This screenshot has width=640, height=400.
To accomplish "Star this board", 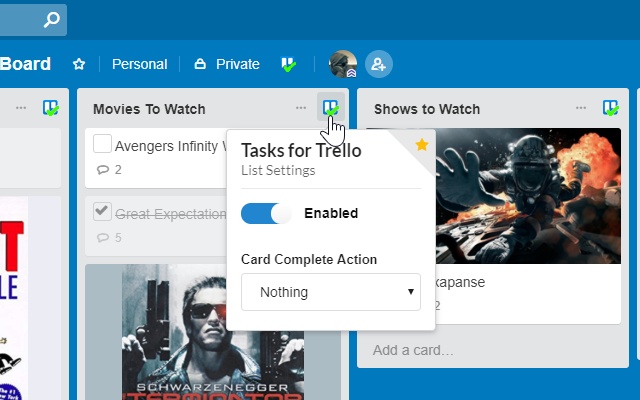I will tap(79, 64).
